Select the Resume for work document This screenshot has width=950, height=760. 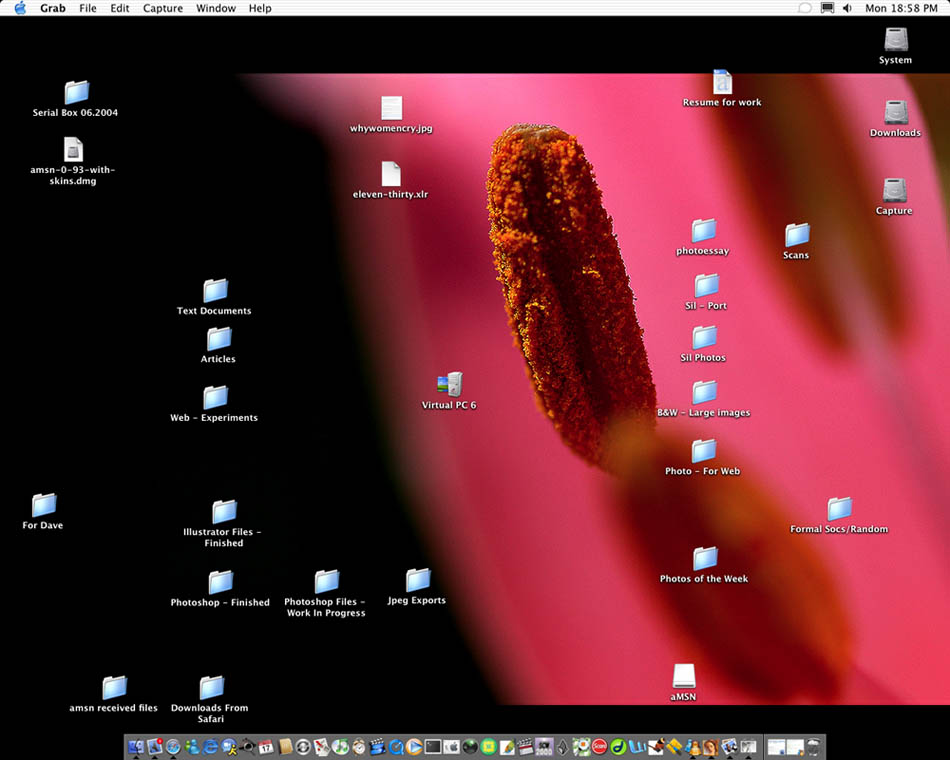[x=722, y=82]
